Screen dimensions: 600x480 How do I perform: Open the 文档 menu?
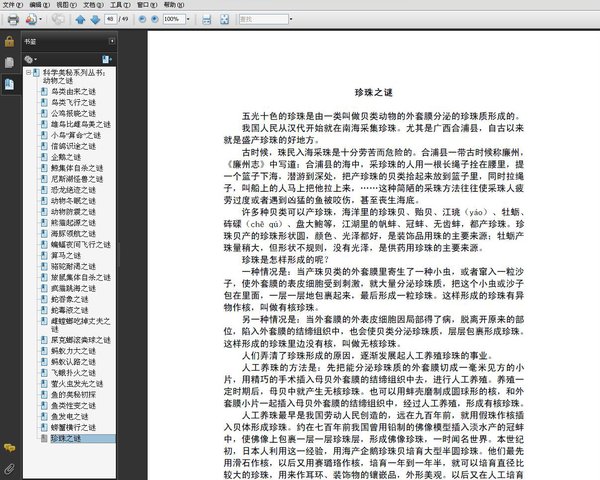point(93,5)
